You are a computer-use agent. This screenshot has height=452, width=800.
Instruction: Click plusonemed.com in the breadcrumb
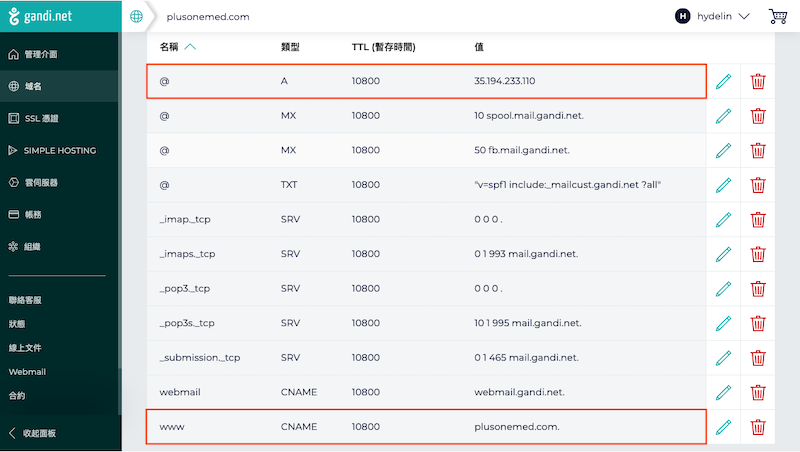point(208,17)
